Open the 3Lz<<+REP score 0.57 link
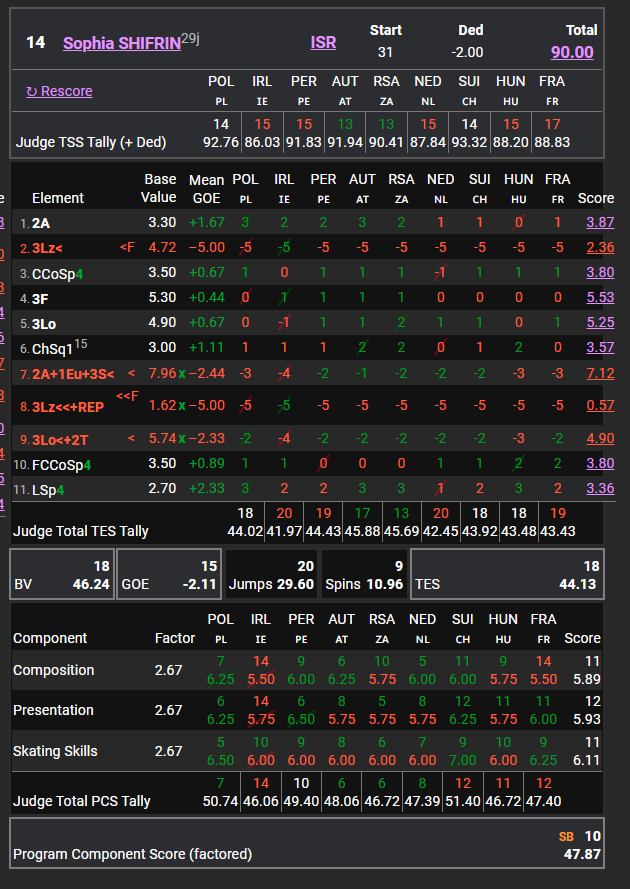The image size is (630, 889). (x=600, y=405)
